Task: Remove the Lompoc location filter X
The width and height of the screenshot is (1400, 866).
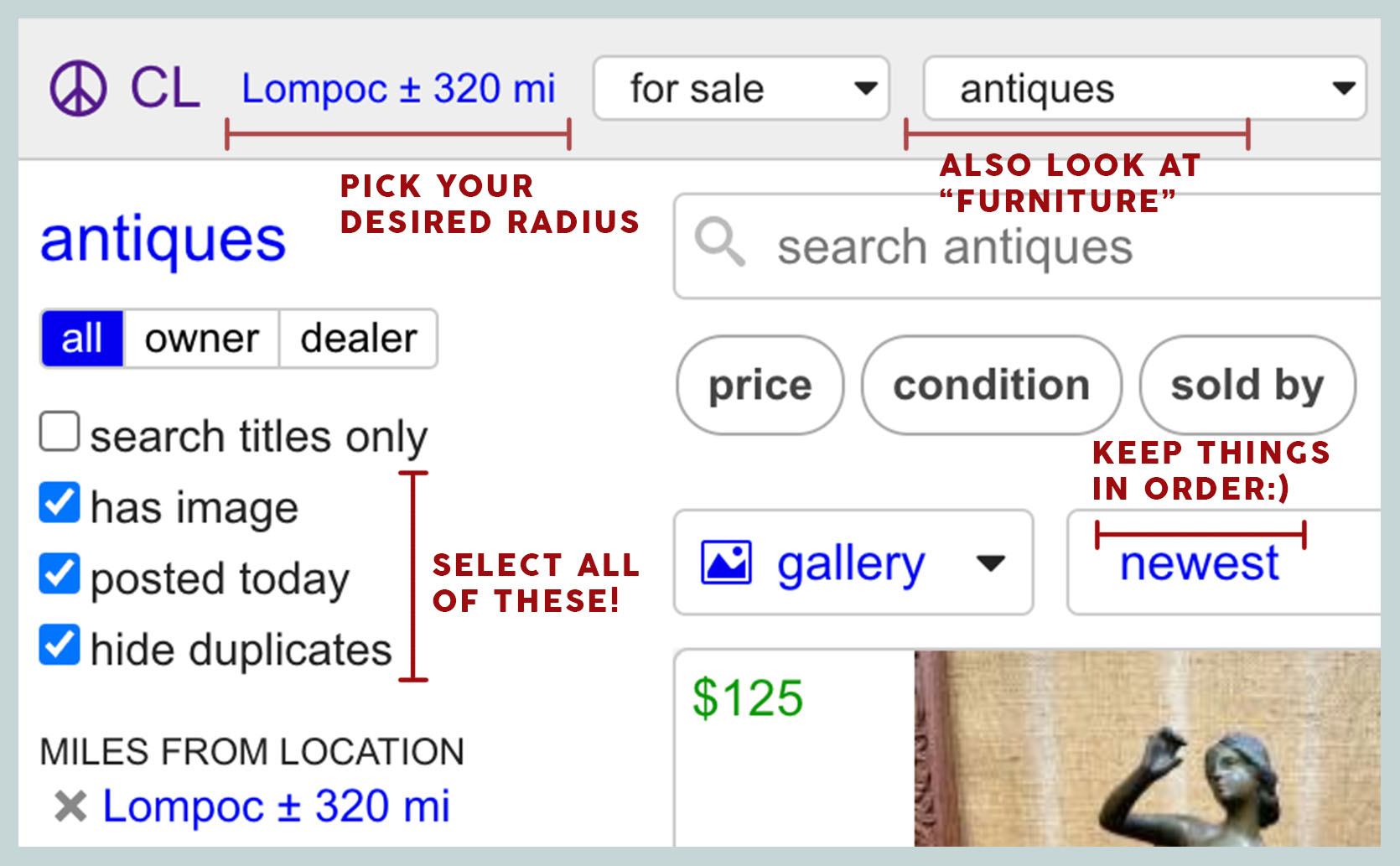Action: click(x=70, y=806)
